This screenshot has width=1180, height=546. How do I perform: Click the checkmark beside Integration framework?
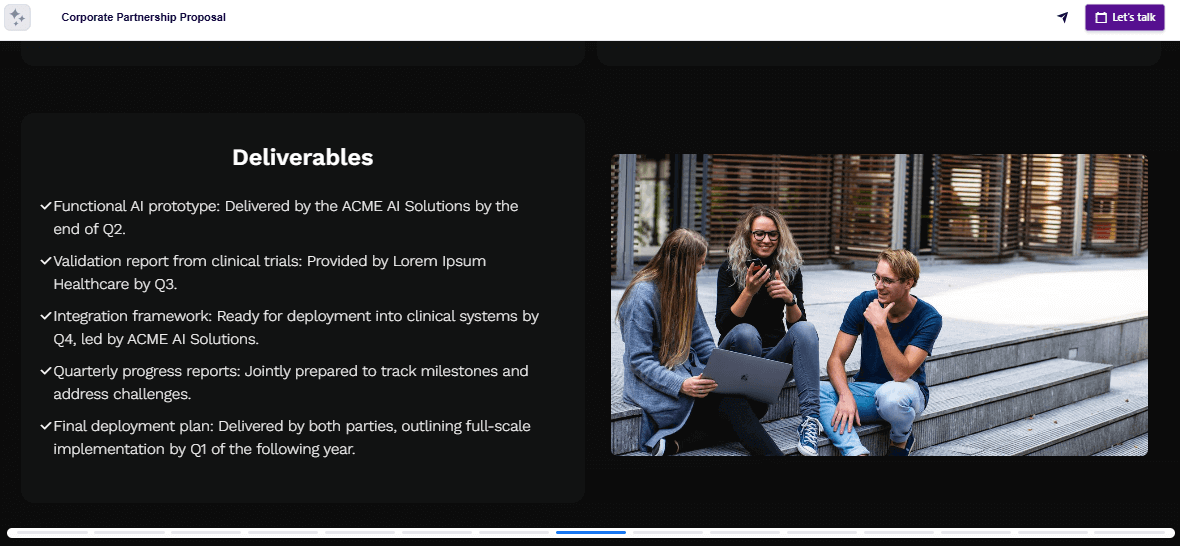click(46, 316)
